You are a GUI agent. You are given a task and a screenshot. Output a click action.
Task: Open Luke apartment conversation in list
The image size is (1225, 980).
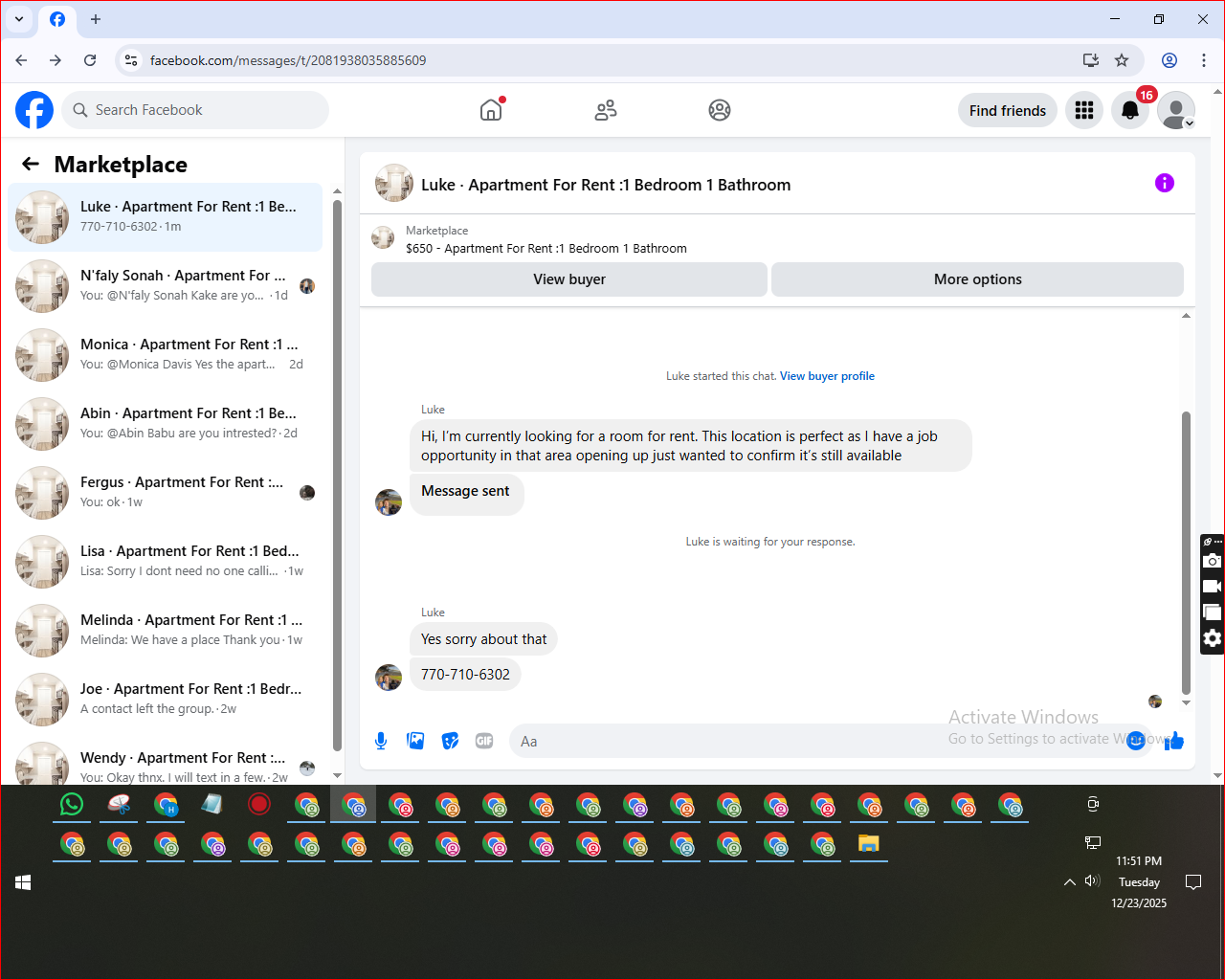coord(166,217)
